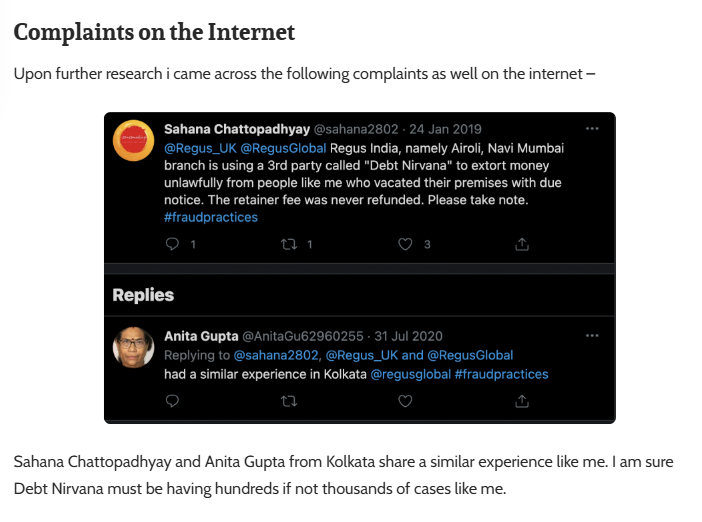Retweet Anita Gupta's reply
This screenshot has height=522, width=702.
click(289, 401)
